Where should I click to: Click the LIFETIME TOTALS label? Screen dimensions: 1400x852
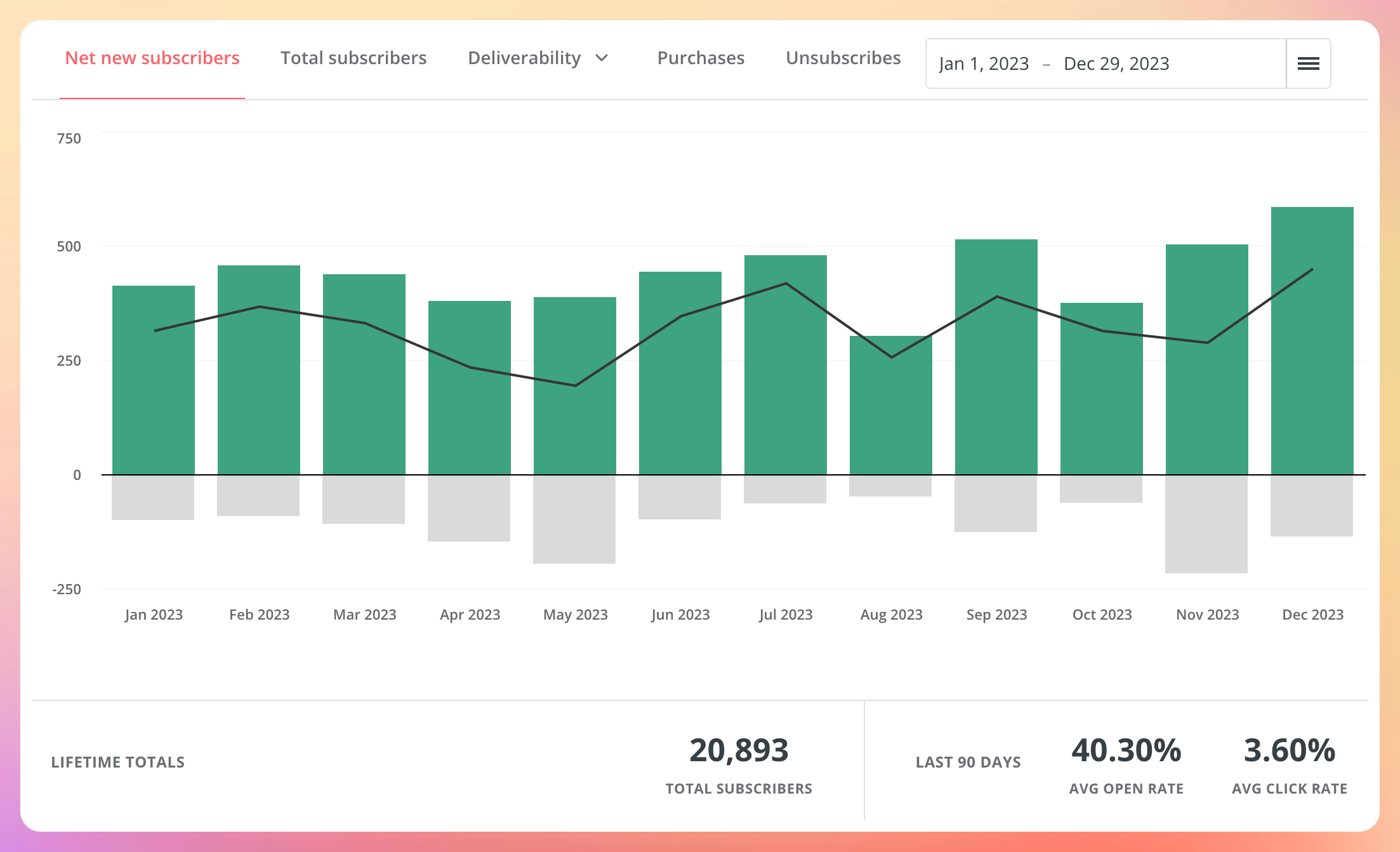click(117, 762)
